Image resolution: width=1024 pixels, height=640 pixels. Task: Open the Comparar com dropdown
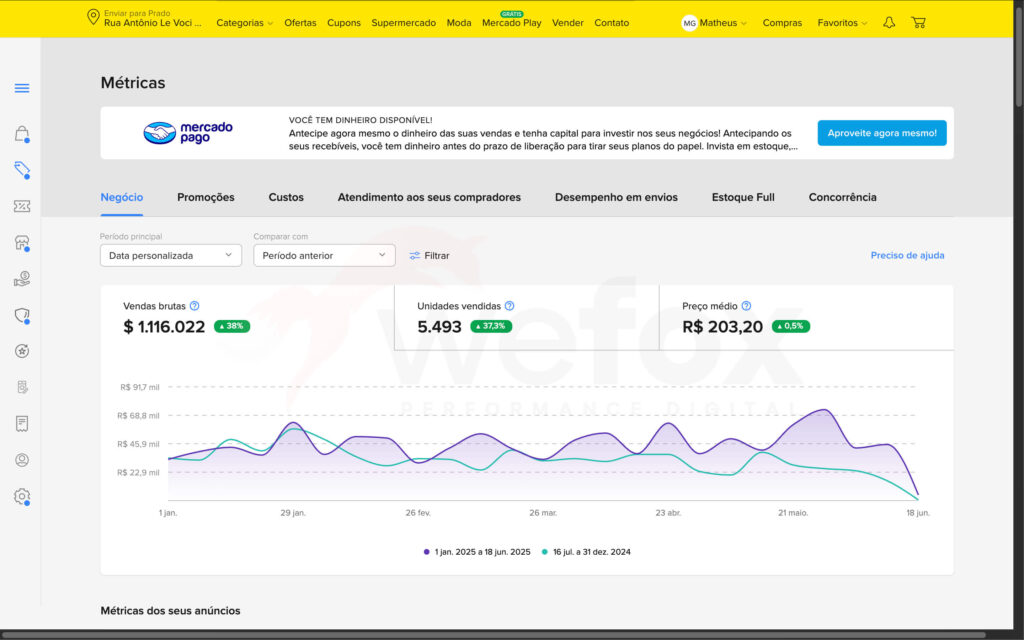324,256
